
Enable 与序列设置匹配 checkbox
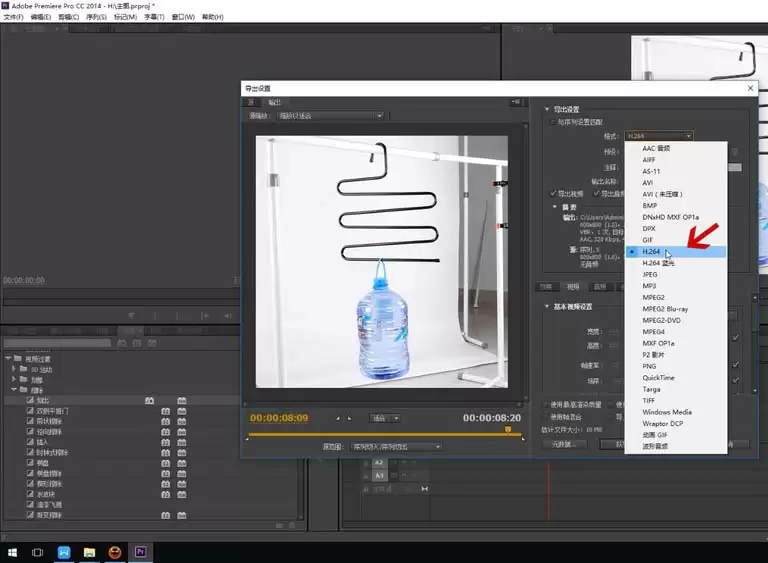[553, 121]
